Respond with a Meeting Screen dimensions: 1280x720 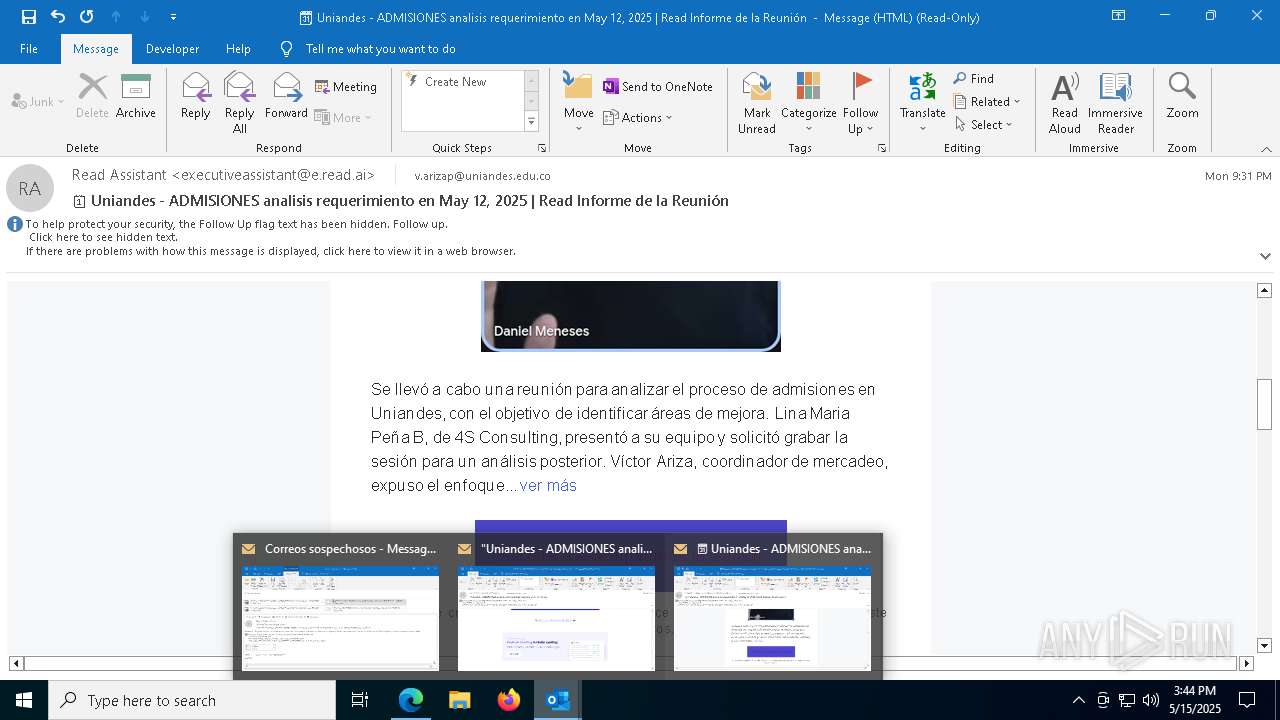346,87
